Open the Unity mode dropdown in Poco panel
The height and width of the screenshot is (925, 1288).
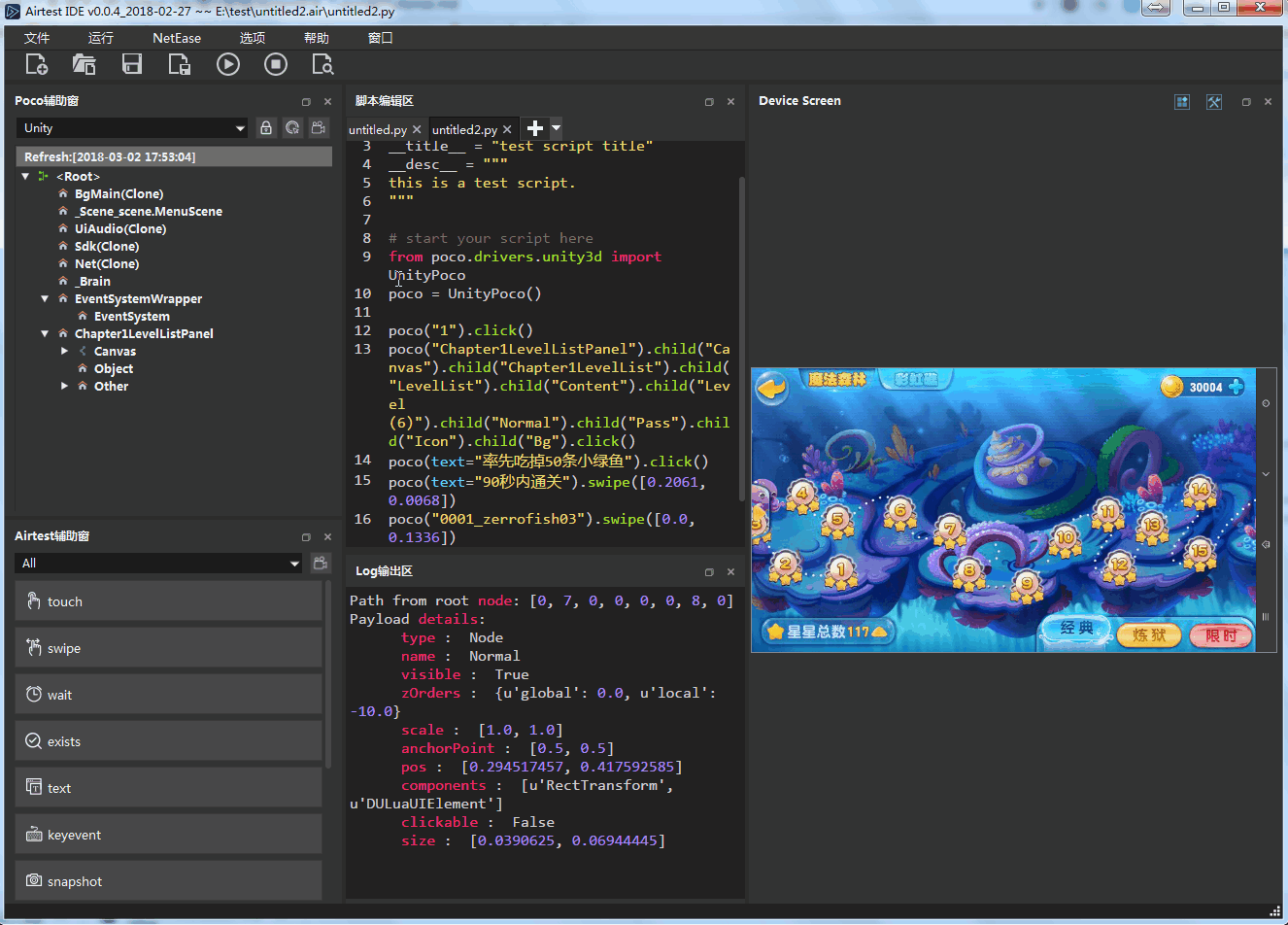point(132,127)
